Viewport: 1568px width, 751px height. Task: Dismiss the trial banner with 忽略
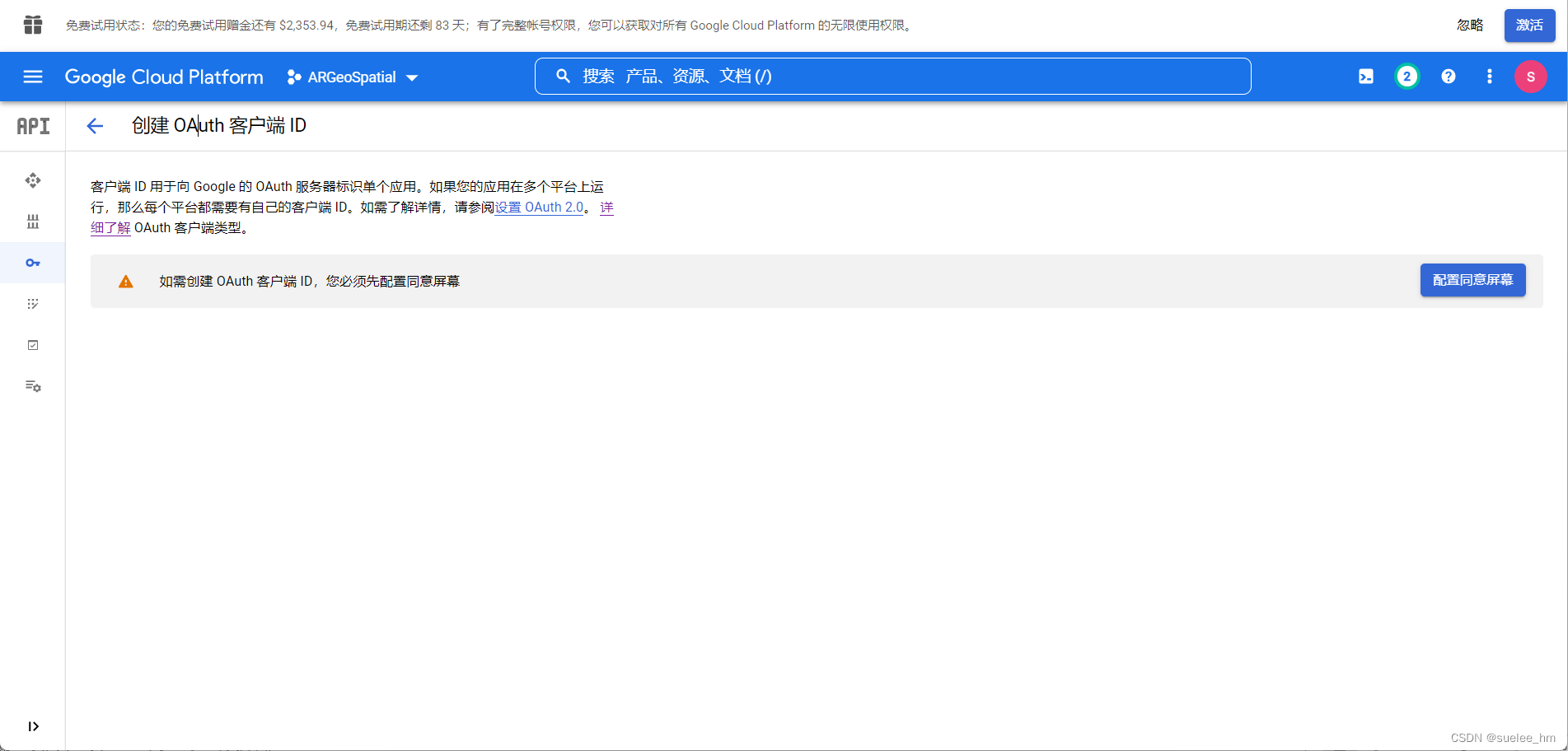pyautogui.click(x=1470, y=26)
